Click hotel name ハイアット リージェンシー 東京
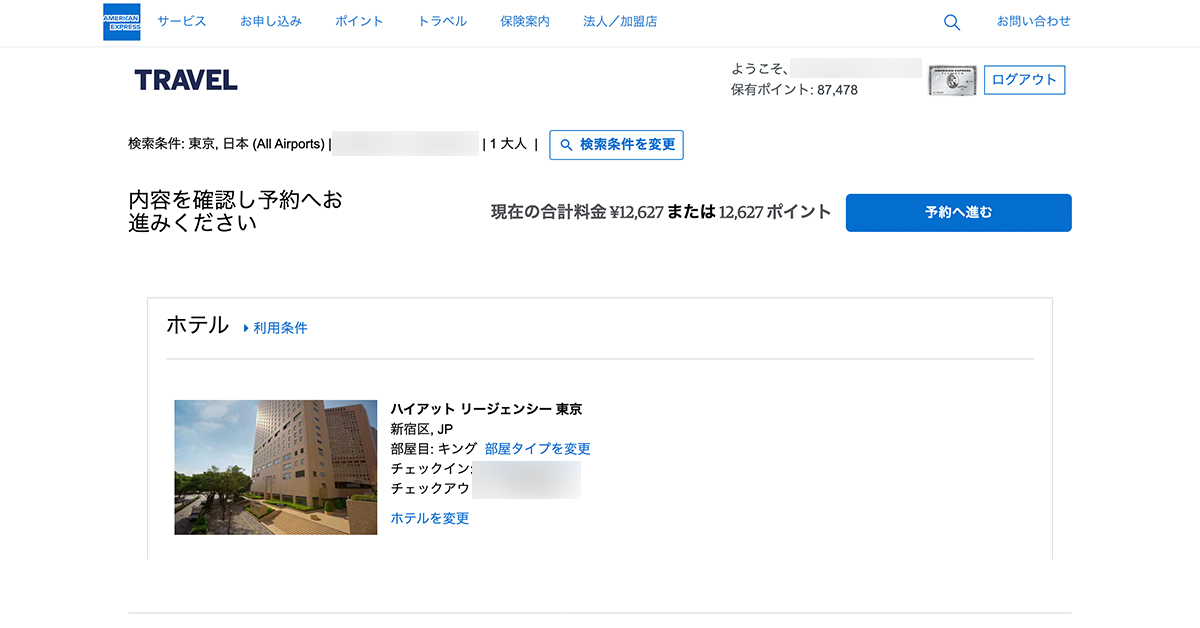This screenshot has width=1200, height=628. pyautogui.click(x=486, y=409)
